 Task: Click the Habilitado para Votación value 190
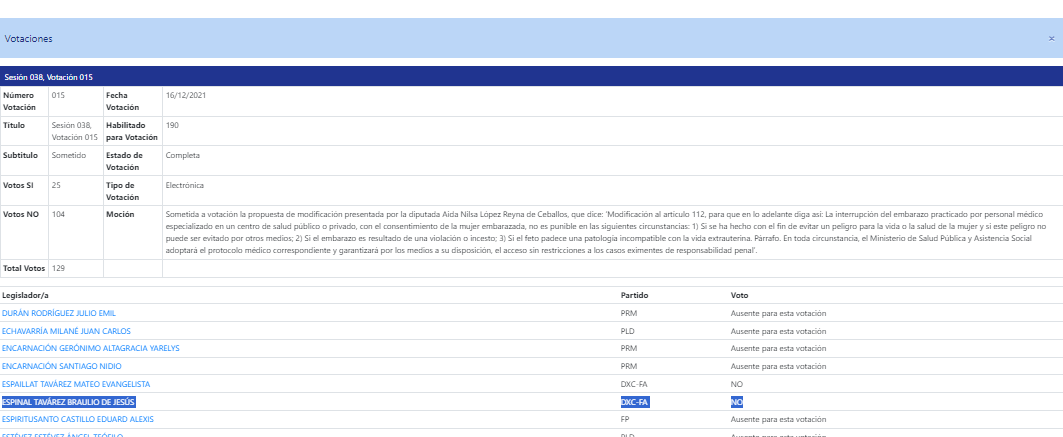pos(172,125)
